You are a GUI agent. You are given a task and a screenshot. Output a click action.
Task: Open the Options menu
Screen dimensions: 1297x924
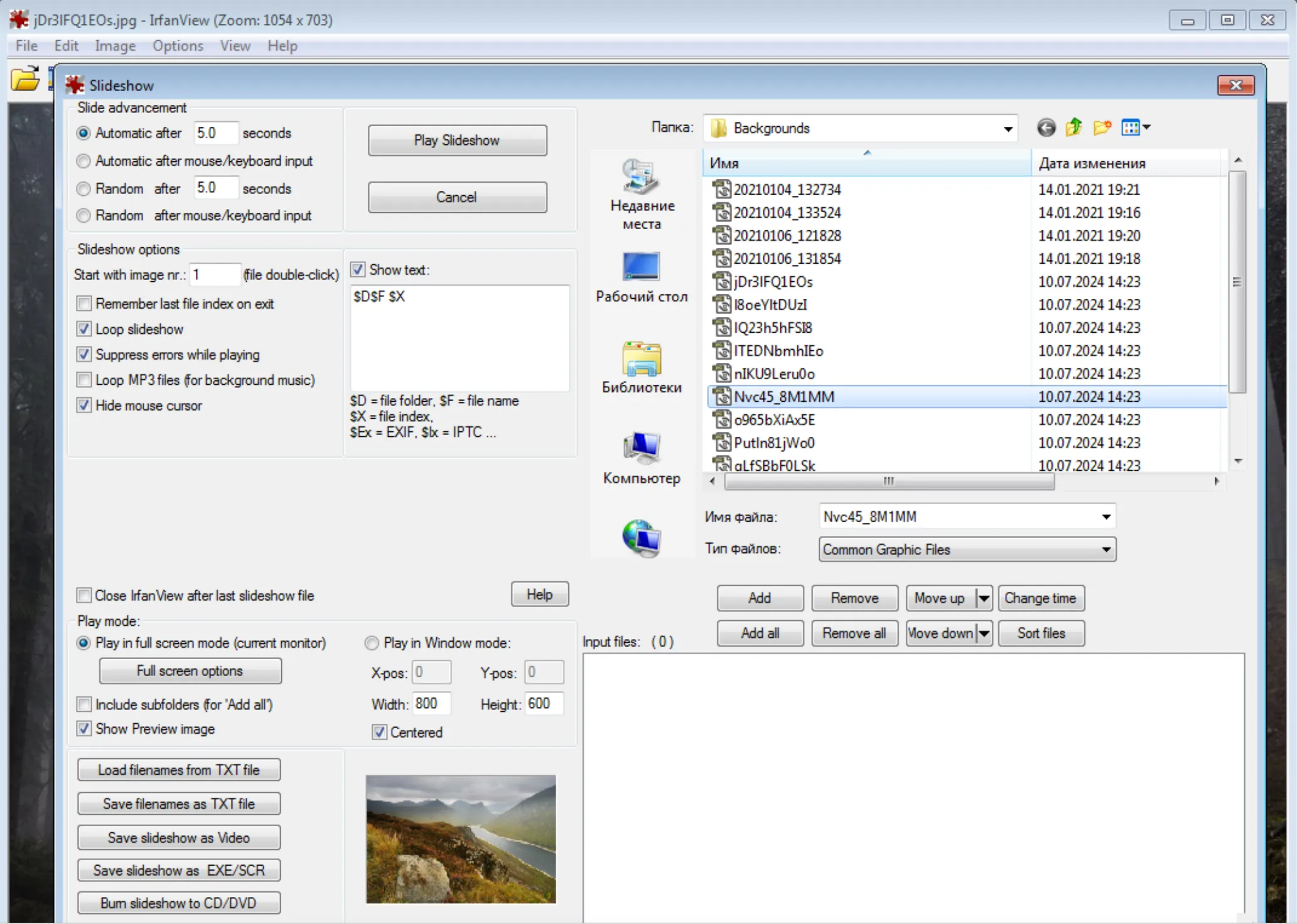[178, 46]
